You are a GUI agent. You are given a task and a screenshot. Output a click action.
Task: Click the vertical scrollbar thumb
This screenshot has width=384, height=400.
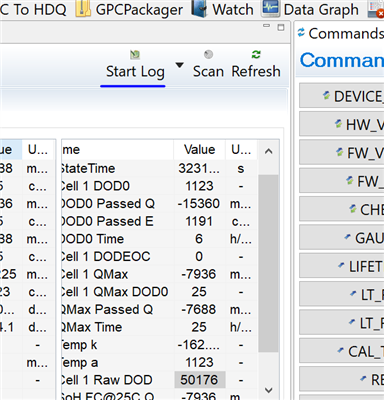tap(269, 263)
